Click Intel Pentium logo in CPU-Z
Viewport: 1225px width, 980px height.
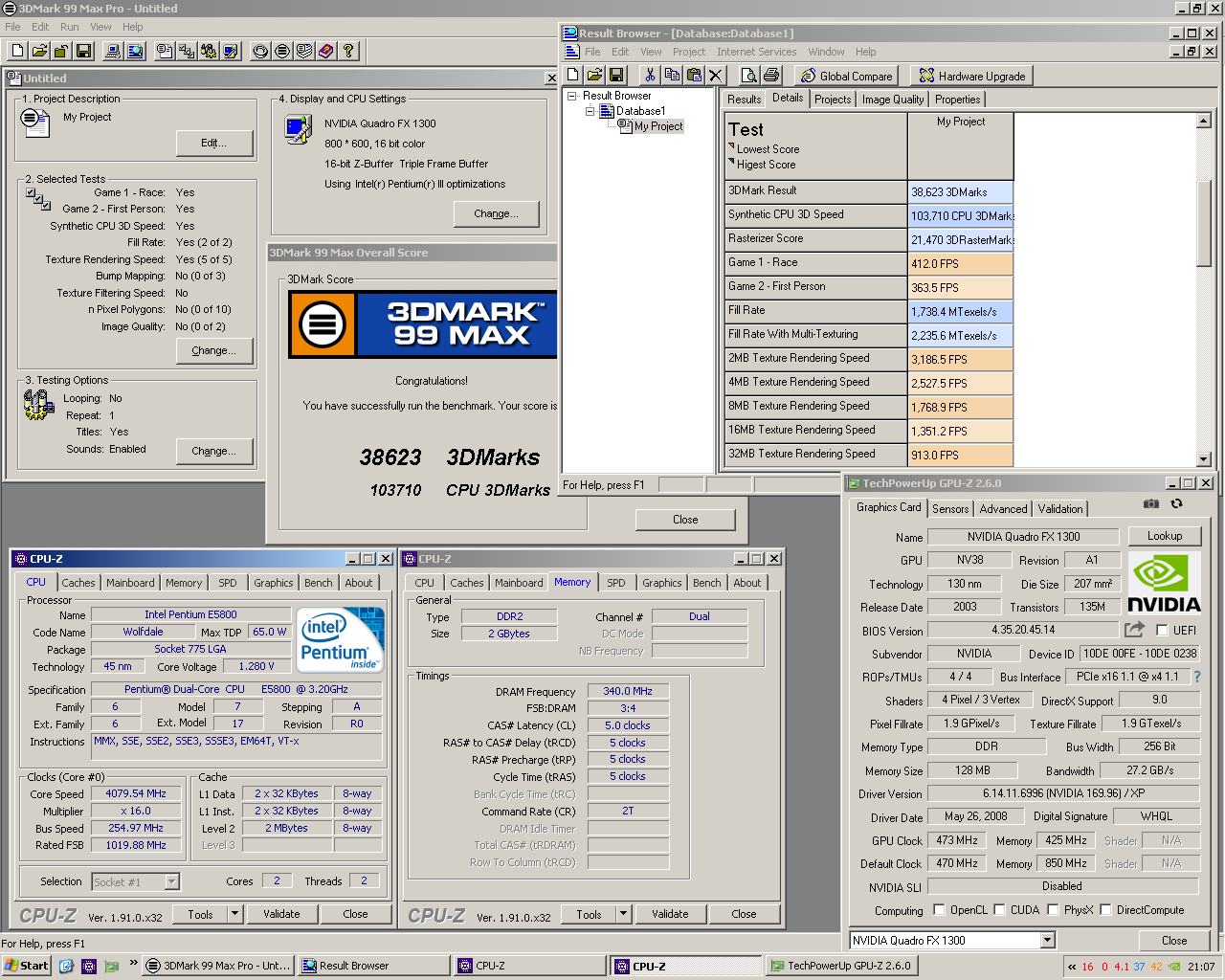pyautogui.click(x=341, y=639)
